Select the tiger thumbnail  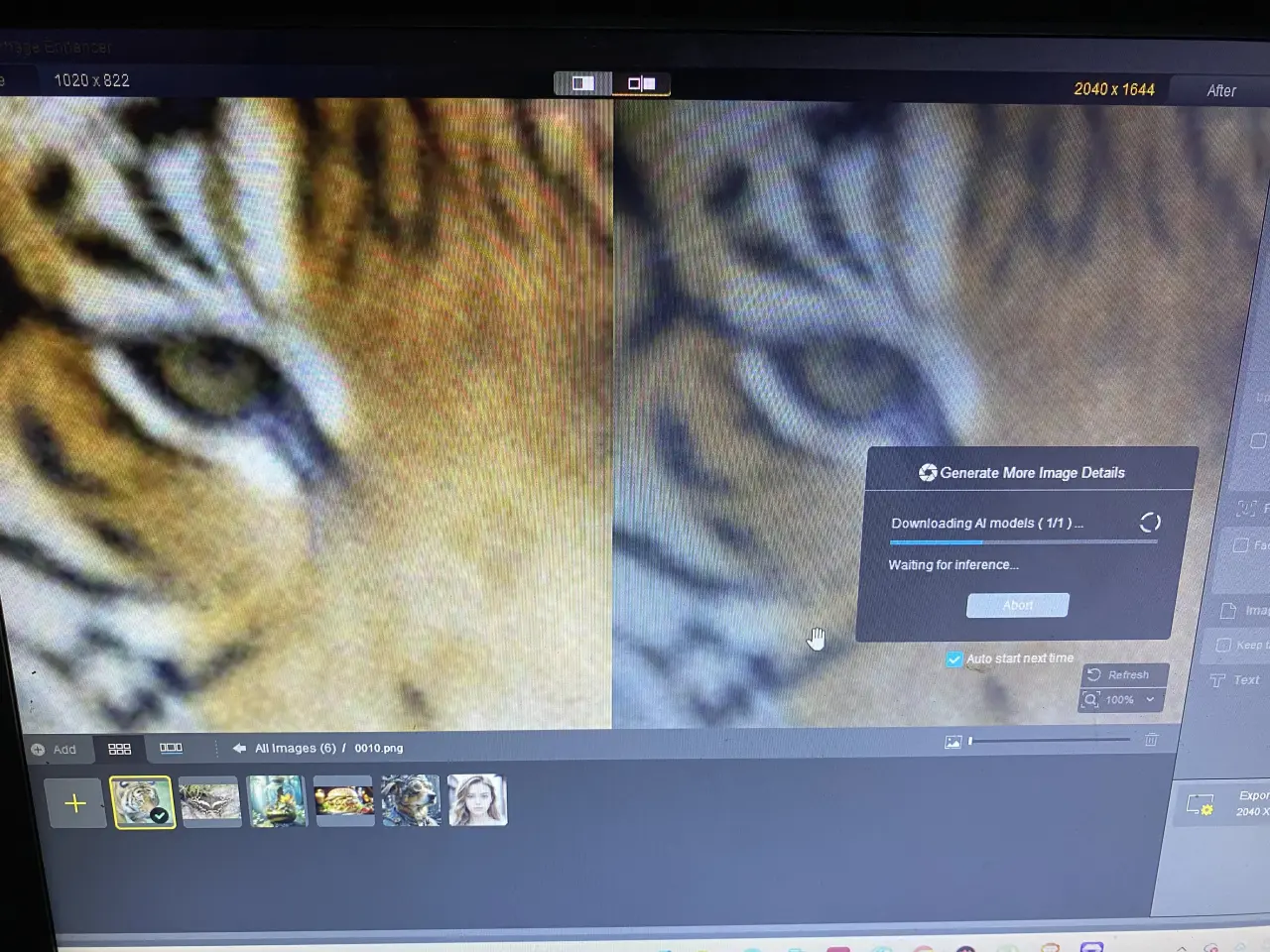143,802
